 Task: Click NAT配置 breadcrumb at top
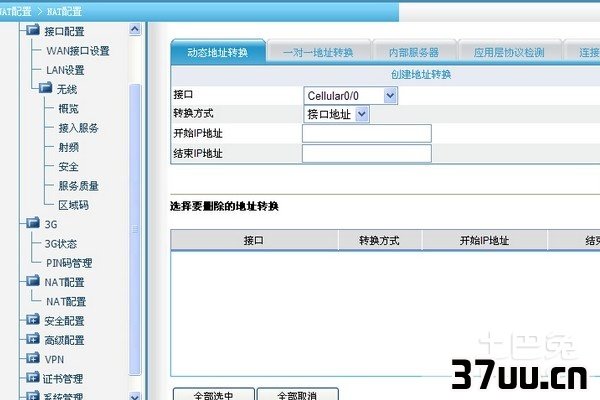click(x=64, y=11)
